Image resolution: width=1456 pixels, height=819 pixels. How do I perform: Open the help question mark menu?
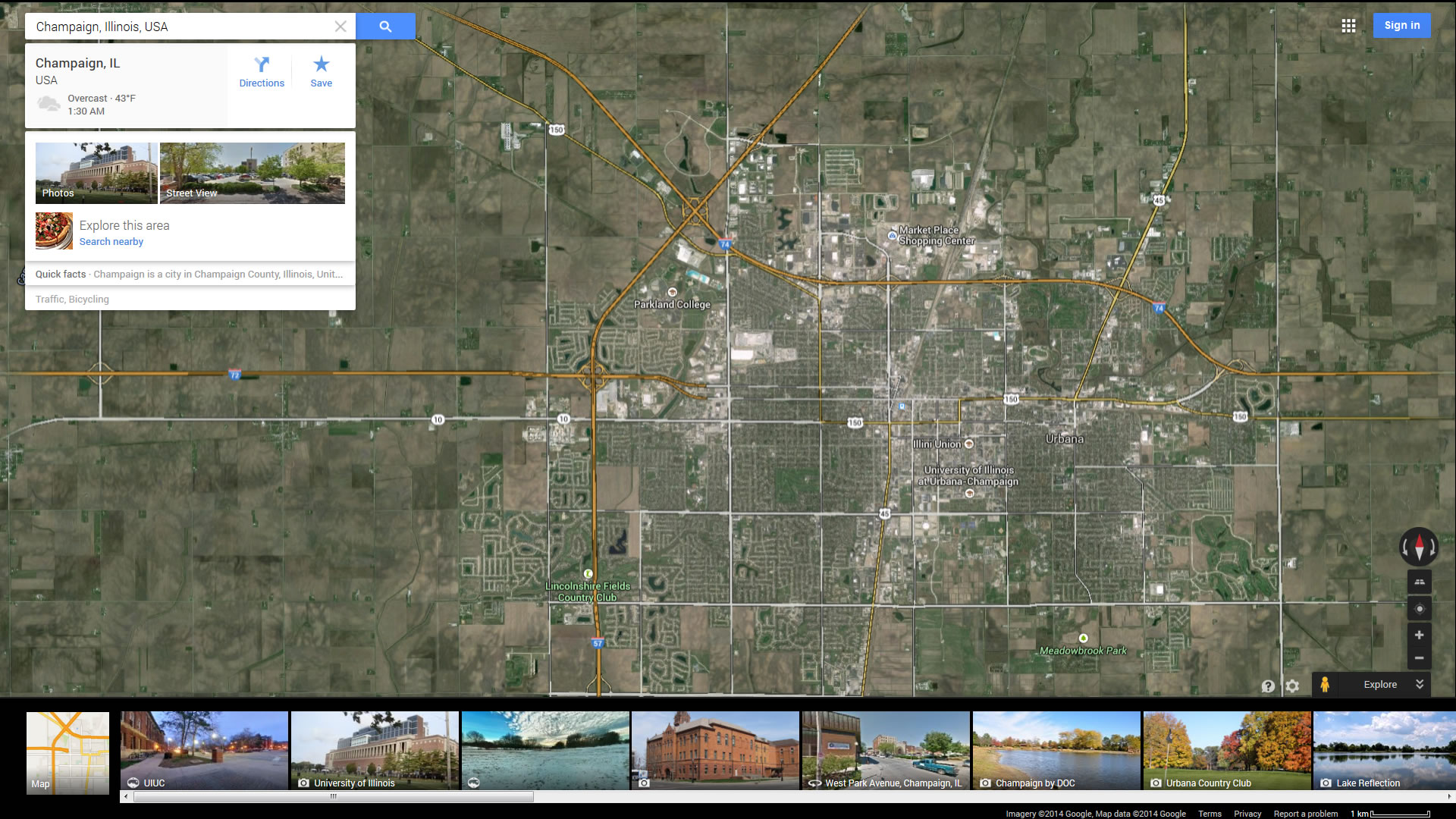coord(1268,686)
